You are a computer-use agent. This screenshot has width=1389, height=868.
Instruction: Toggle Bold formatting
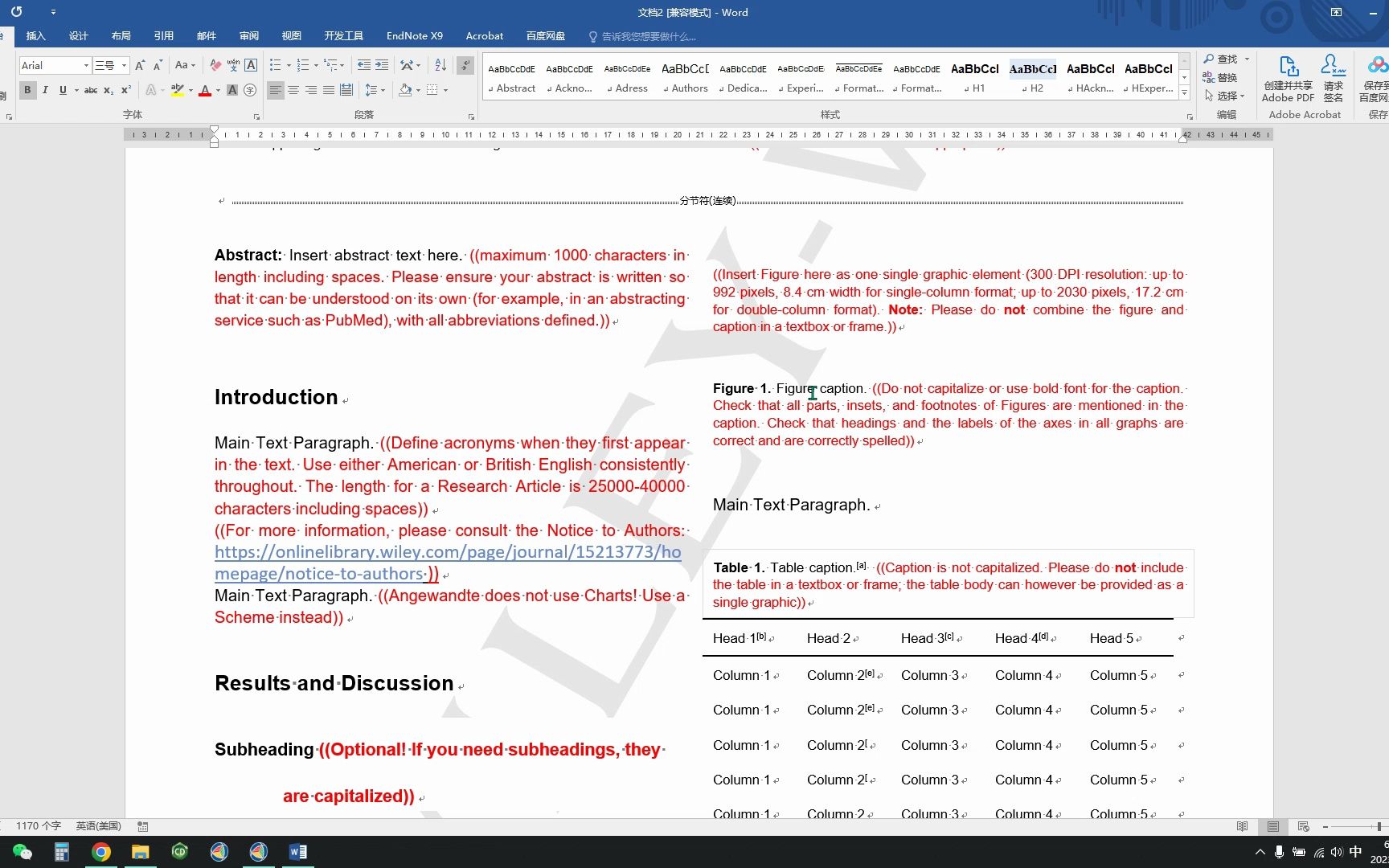tap(27, 90)
